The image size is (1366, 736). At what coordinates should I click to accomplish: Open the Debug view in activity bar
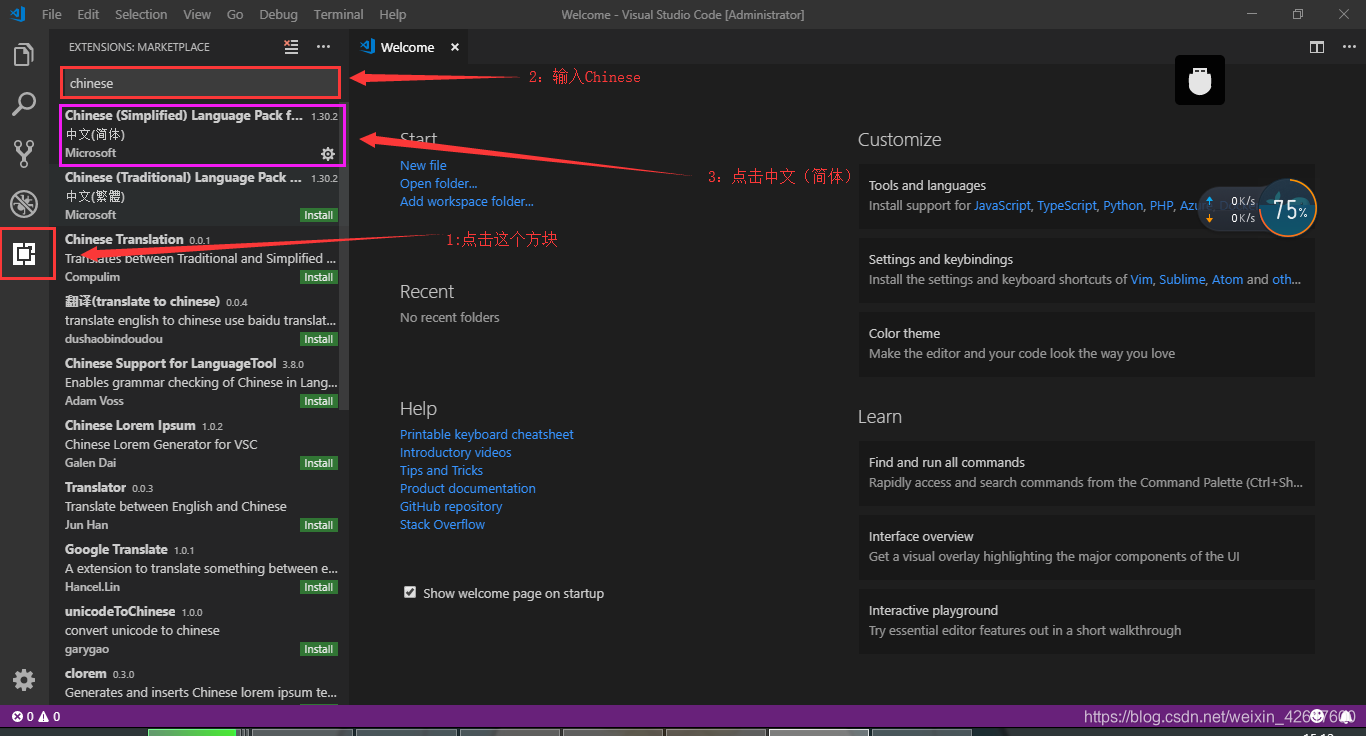tap(24, 203)
